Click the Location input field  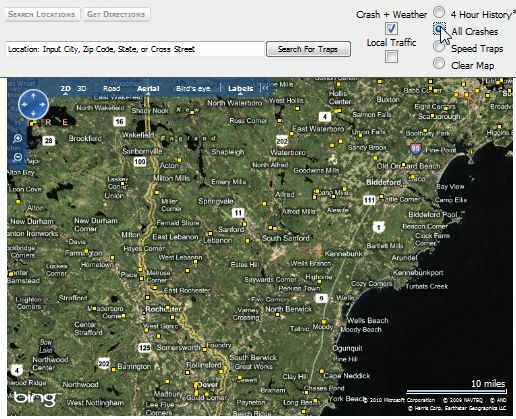point(135,49)
